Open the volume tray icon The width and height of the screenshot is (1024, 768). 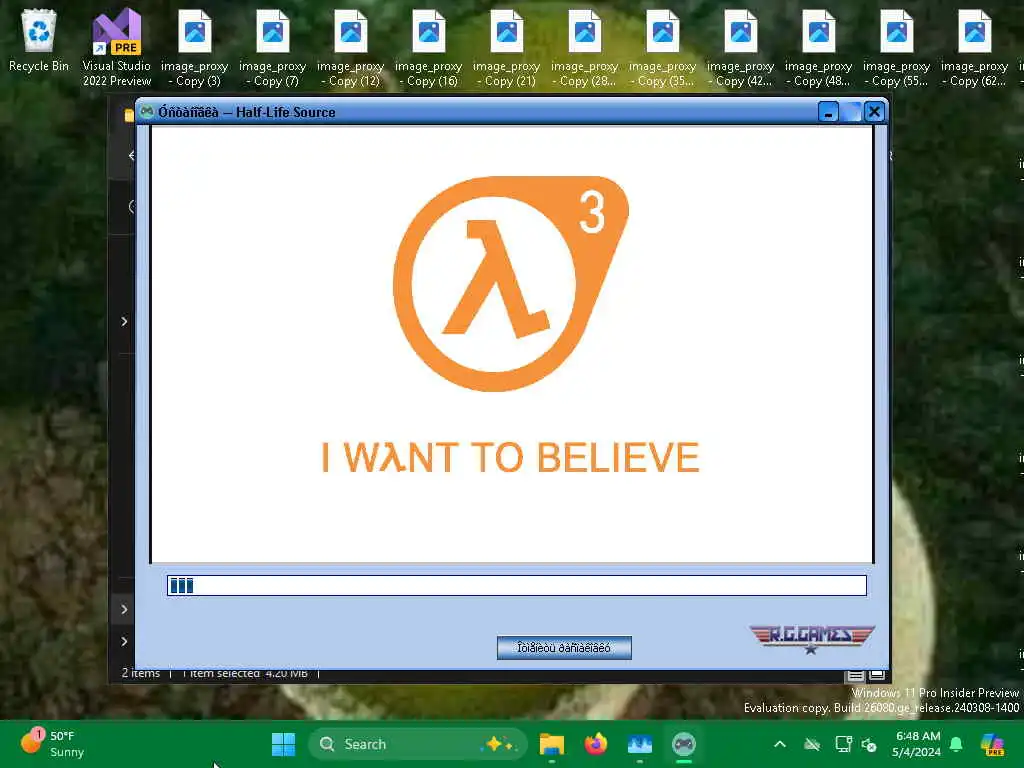(x=869, y=744)
